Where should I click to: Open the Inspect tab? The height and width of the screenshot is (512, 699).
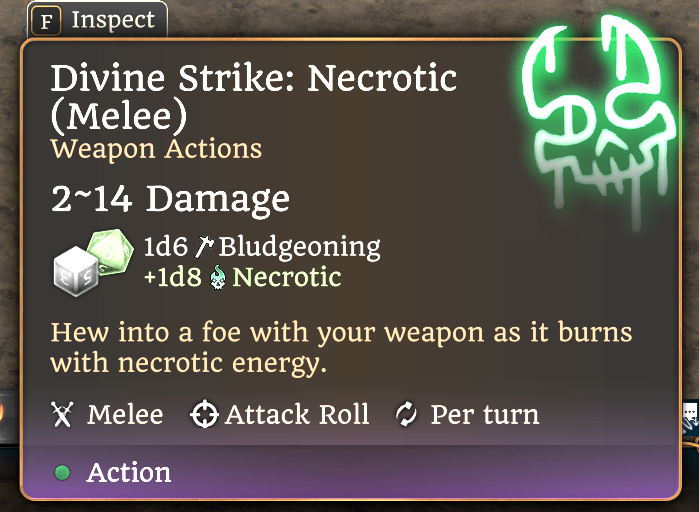(97, 20)
